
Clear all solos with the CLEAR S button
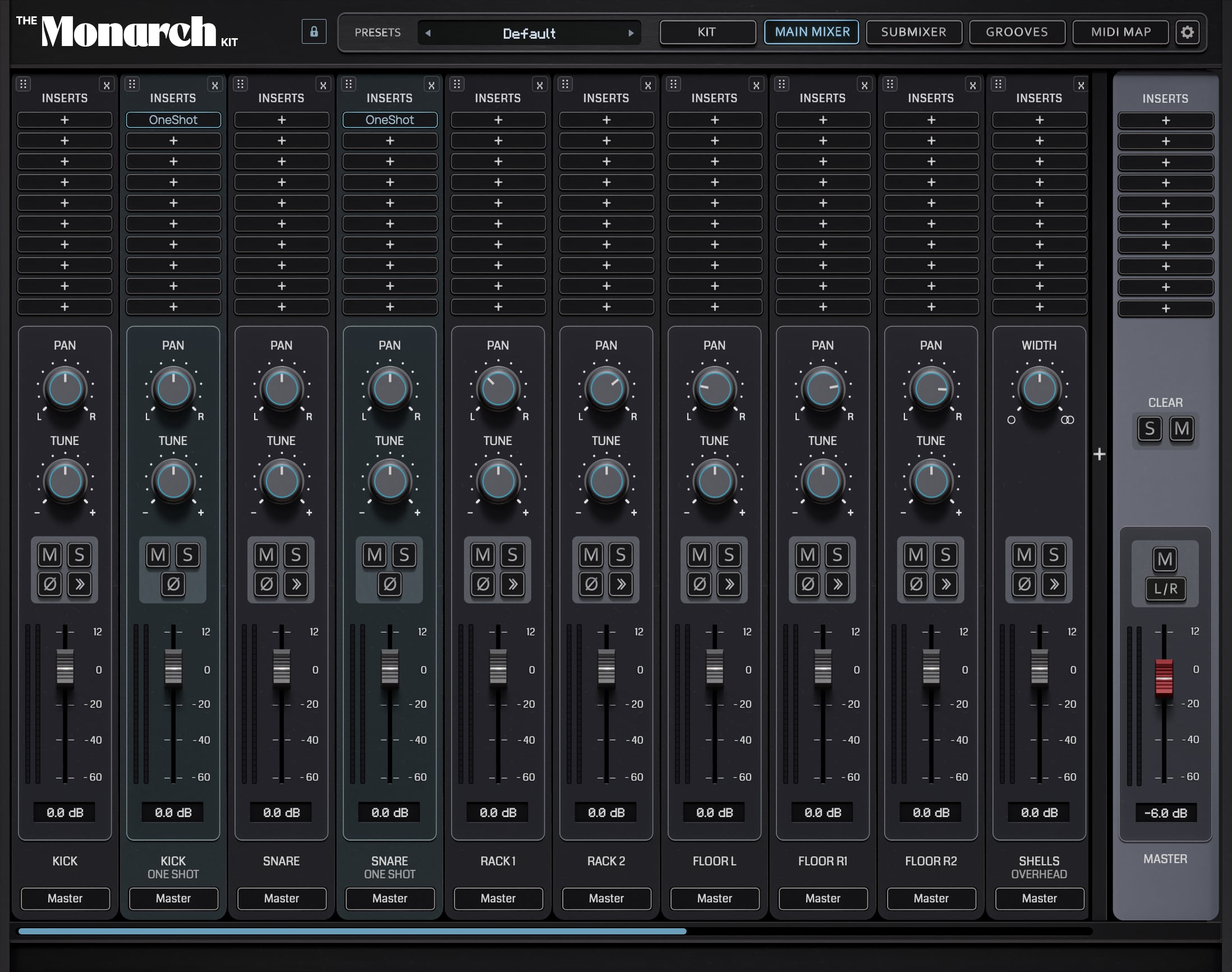[x=1150, y=429]
